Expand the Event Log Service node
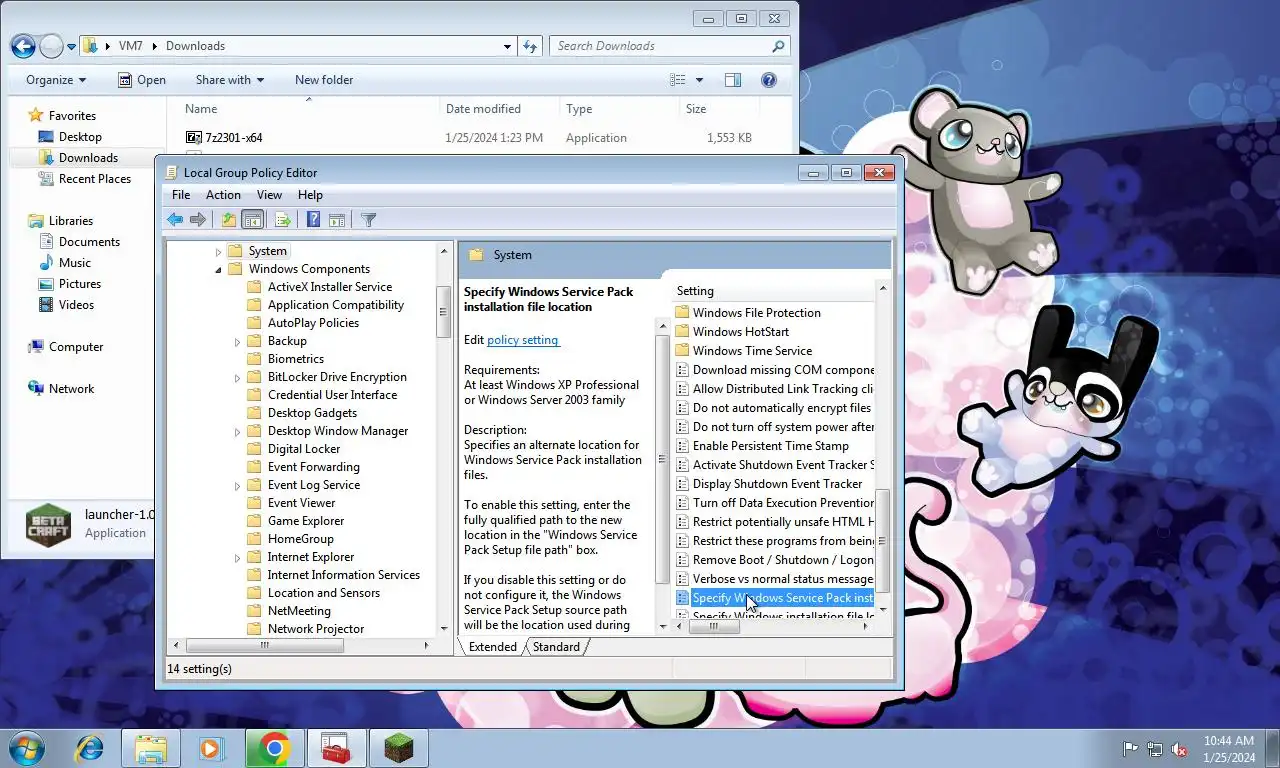Image resolution: width=1280 pixels, height=768 pixels. (x=238, y=486)
